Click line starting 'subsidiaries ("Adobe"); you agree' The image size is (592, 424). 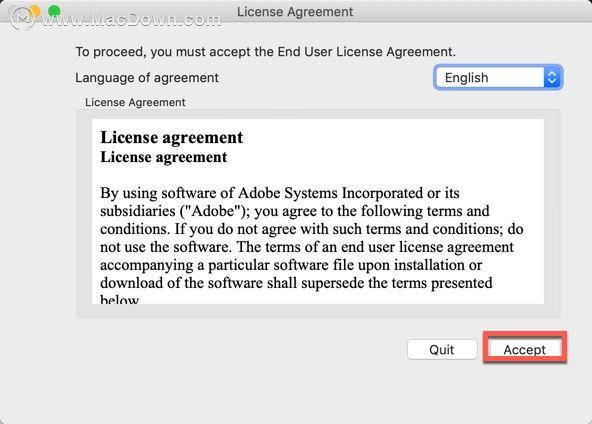[295, 211]
